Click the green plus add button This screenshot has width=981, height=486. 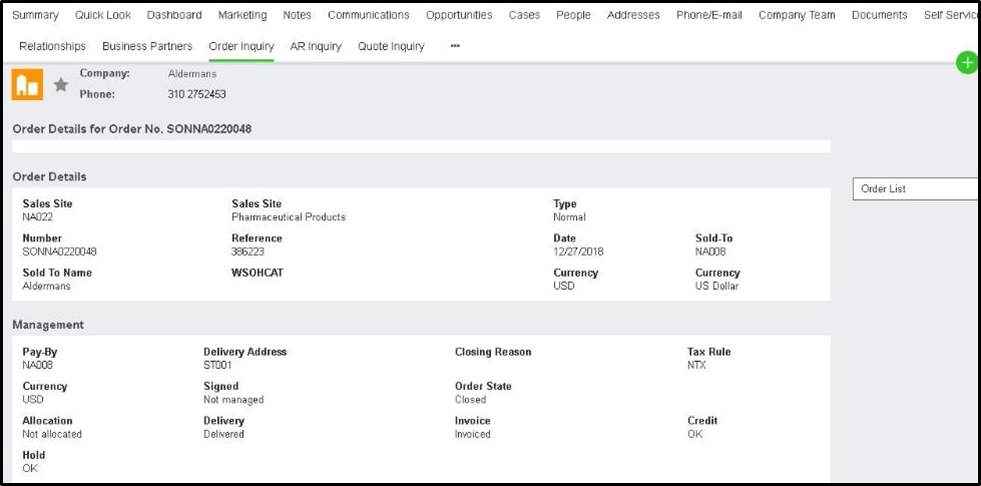(x=966, y=63)
